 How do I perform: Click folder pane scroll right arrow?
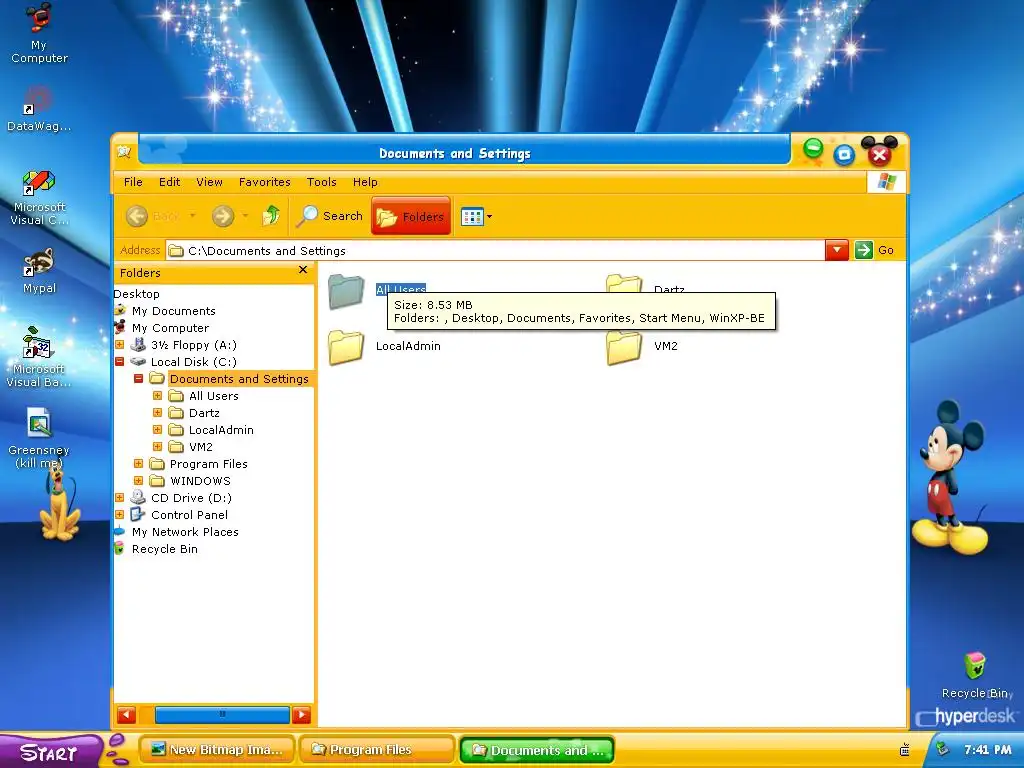pyautogui.click(x=301, y=714)
